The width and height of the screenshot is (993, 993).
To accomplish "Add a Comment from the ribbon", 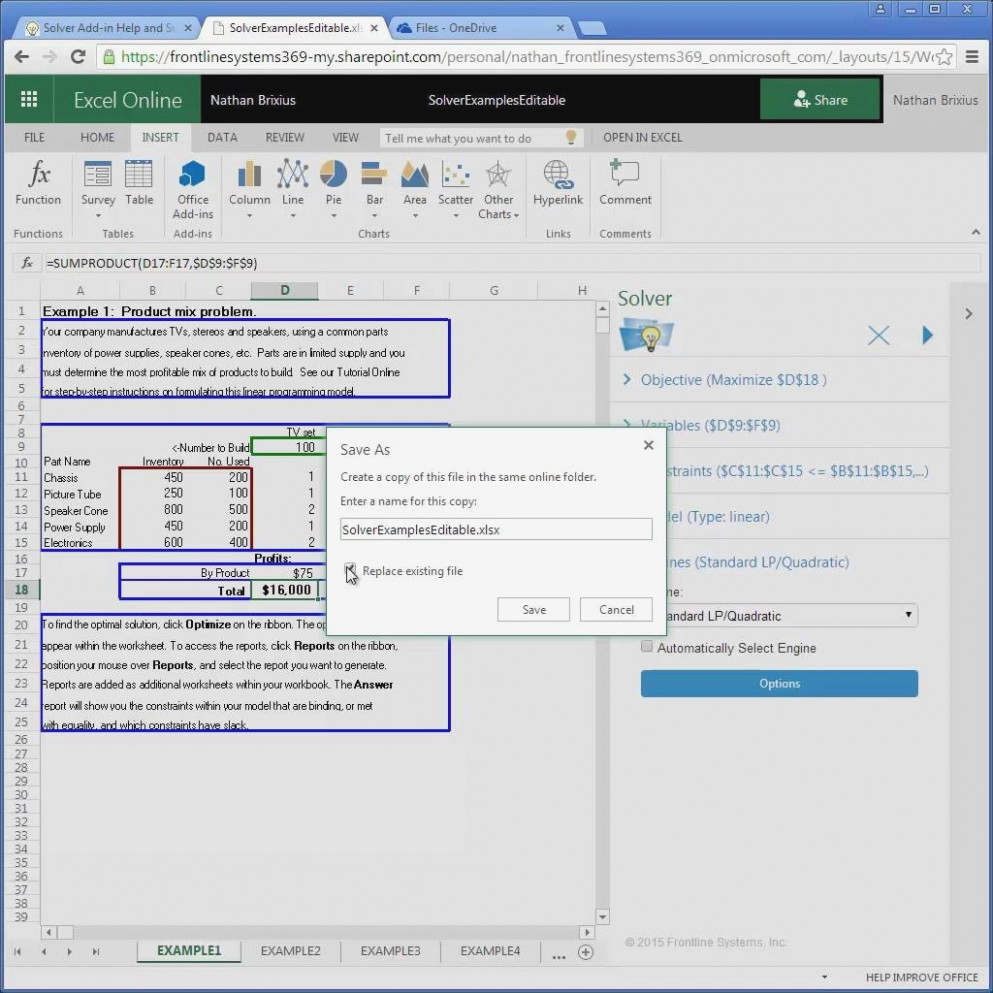I will (625, 176).
